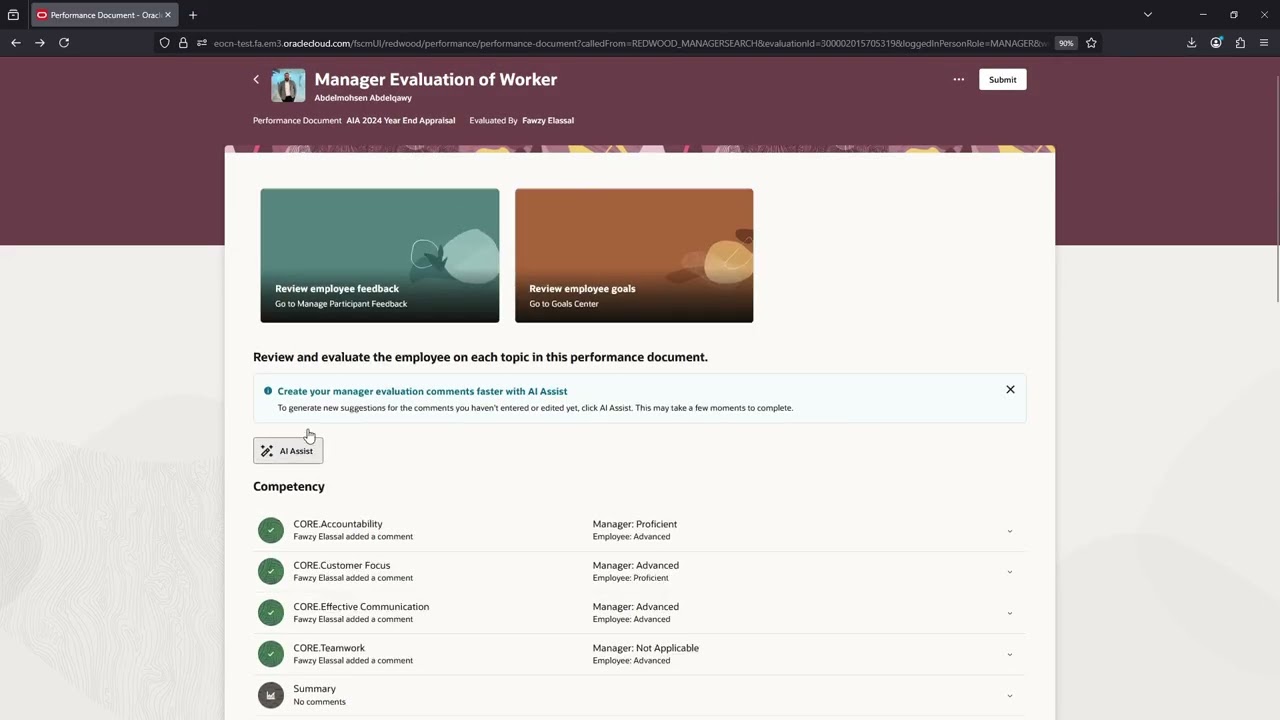Viewport: 1280px width, 720px height.
Task: Open a new browser tab
Action: tap(193, 15)
